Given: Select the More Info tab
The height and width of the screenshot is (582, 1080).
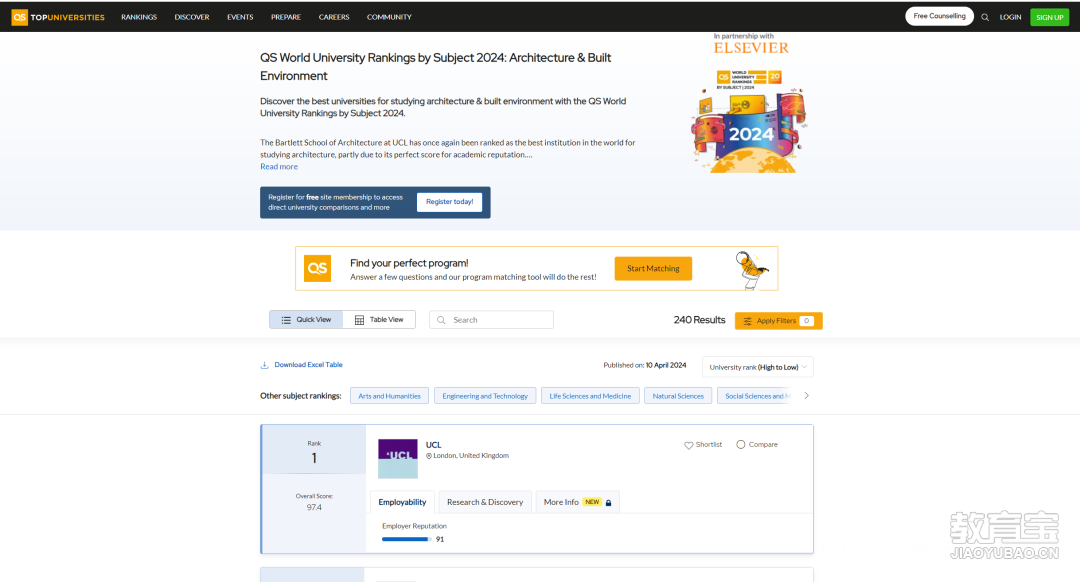Looking at the screenshot, I should [577, 502].
